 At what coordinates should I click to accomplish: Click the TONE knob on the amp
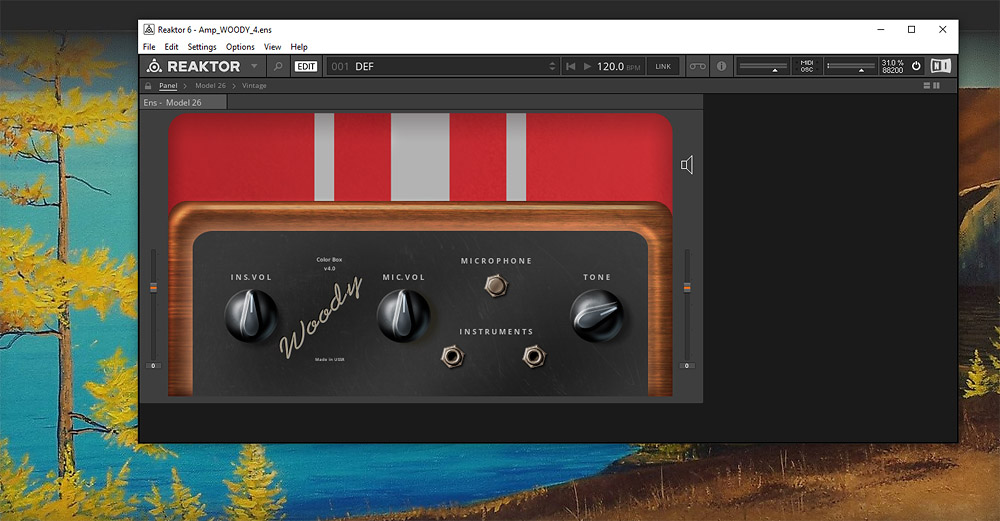(597, 317)
